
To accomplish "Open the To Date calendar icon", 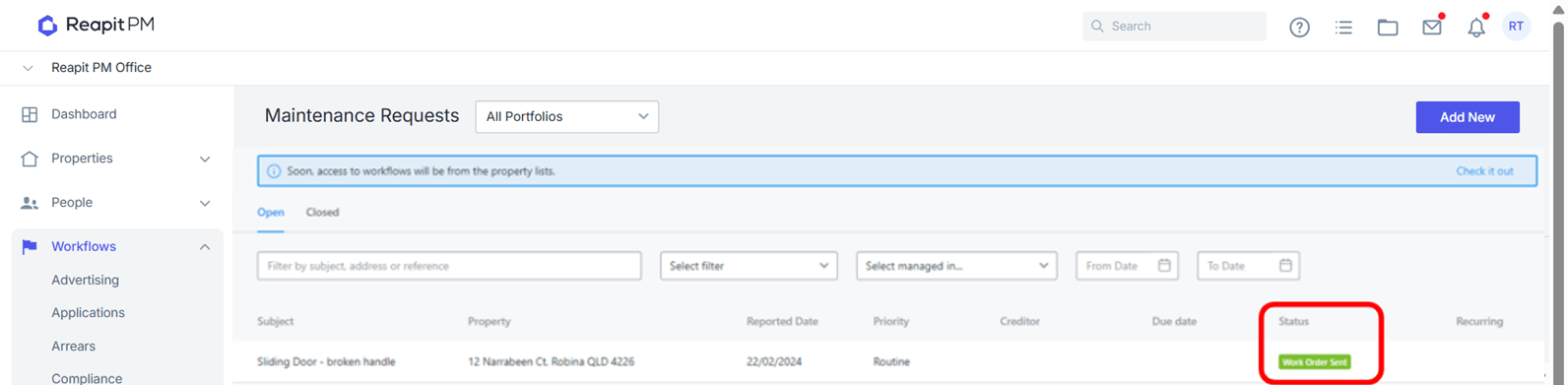I will tap(1285, 265).
